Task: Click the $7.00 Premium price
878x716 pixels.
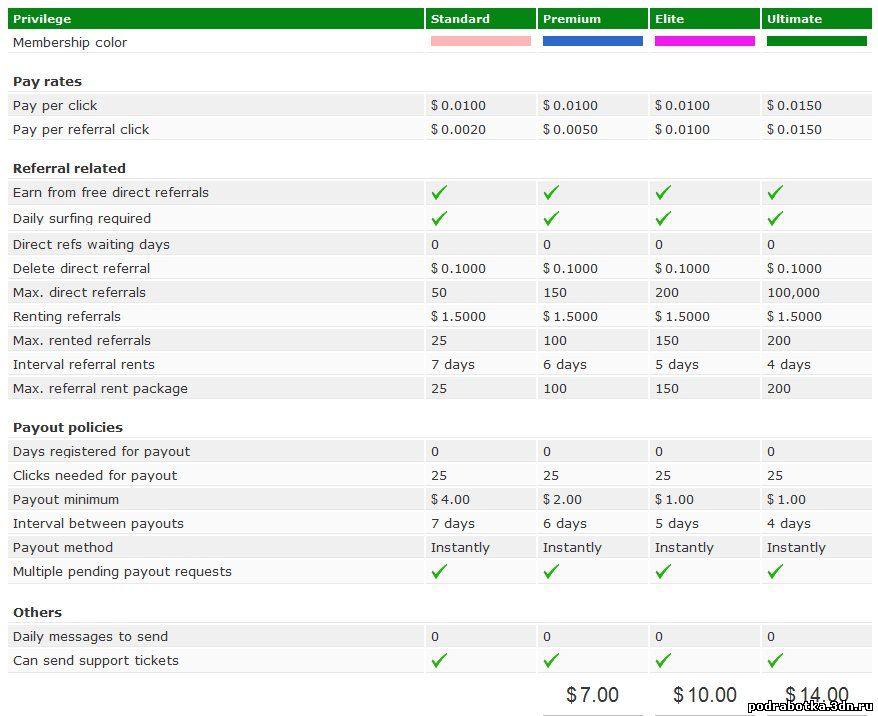Action: pyautogui.click(x=592, y=694)
